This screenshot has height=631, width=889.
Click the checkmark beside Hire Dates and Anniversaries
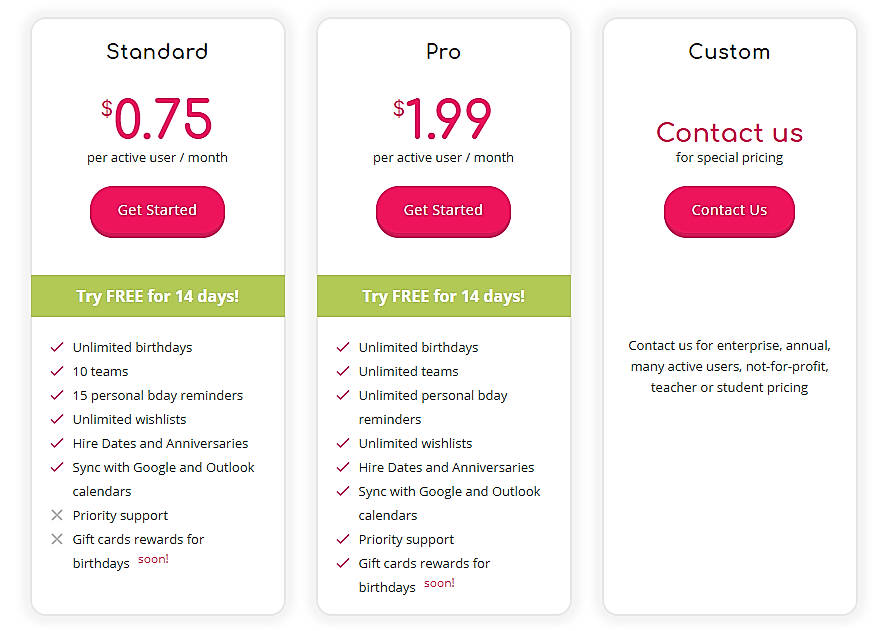56,443
